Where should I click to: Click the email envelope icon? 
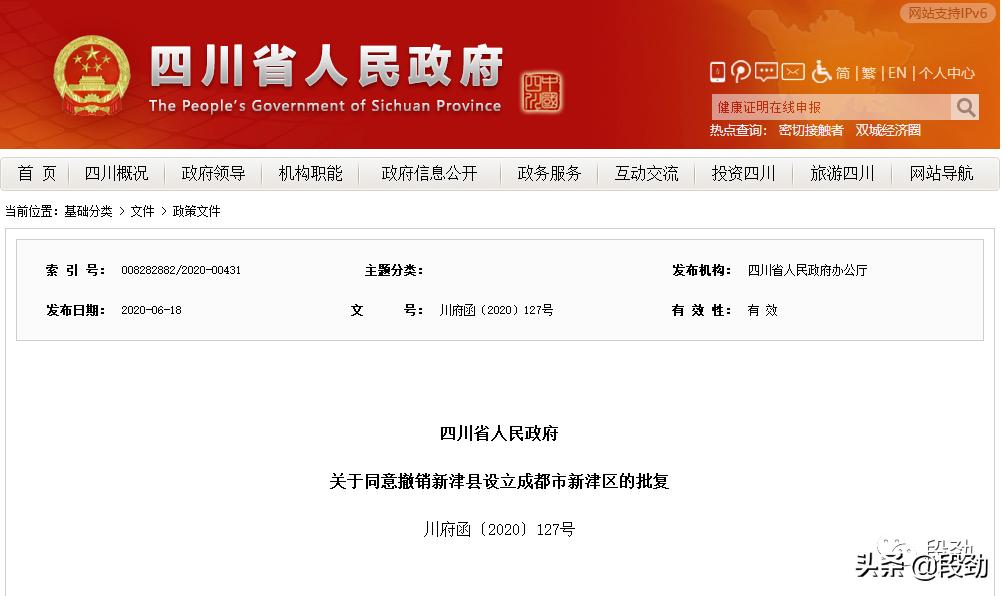pos(792,72)
